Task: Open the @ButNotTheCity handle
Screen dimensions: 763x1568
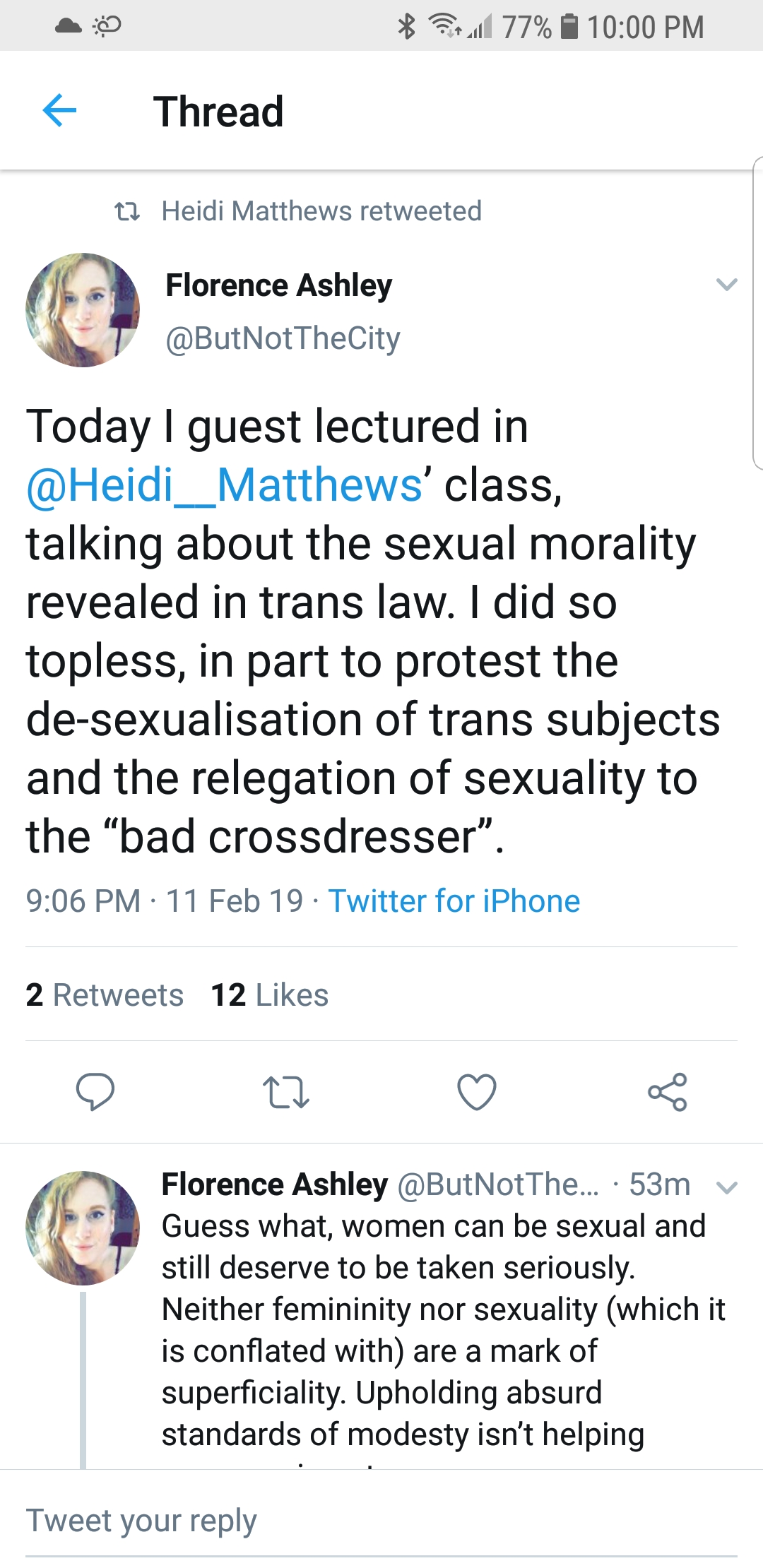Action: [x=283, y=338]
